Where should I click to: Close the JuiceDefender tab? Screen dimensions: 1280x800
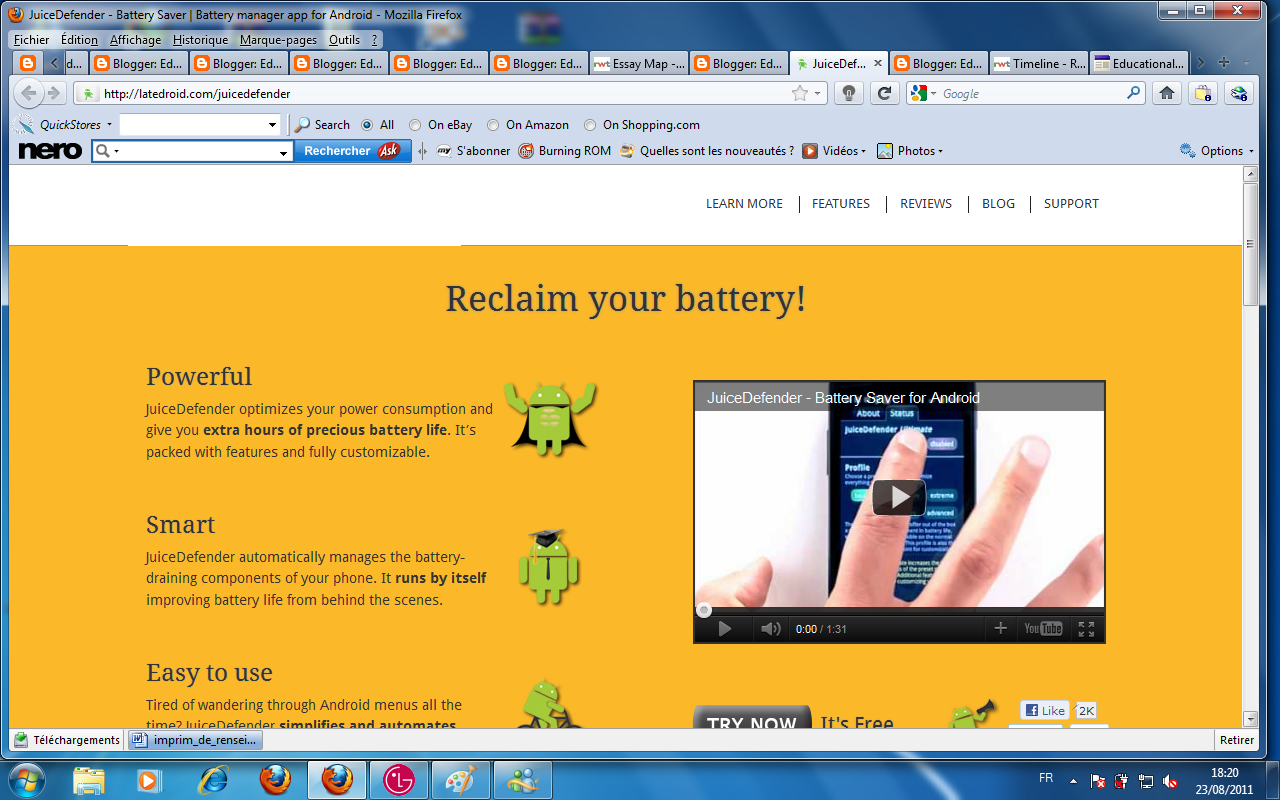point(878,63)
